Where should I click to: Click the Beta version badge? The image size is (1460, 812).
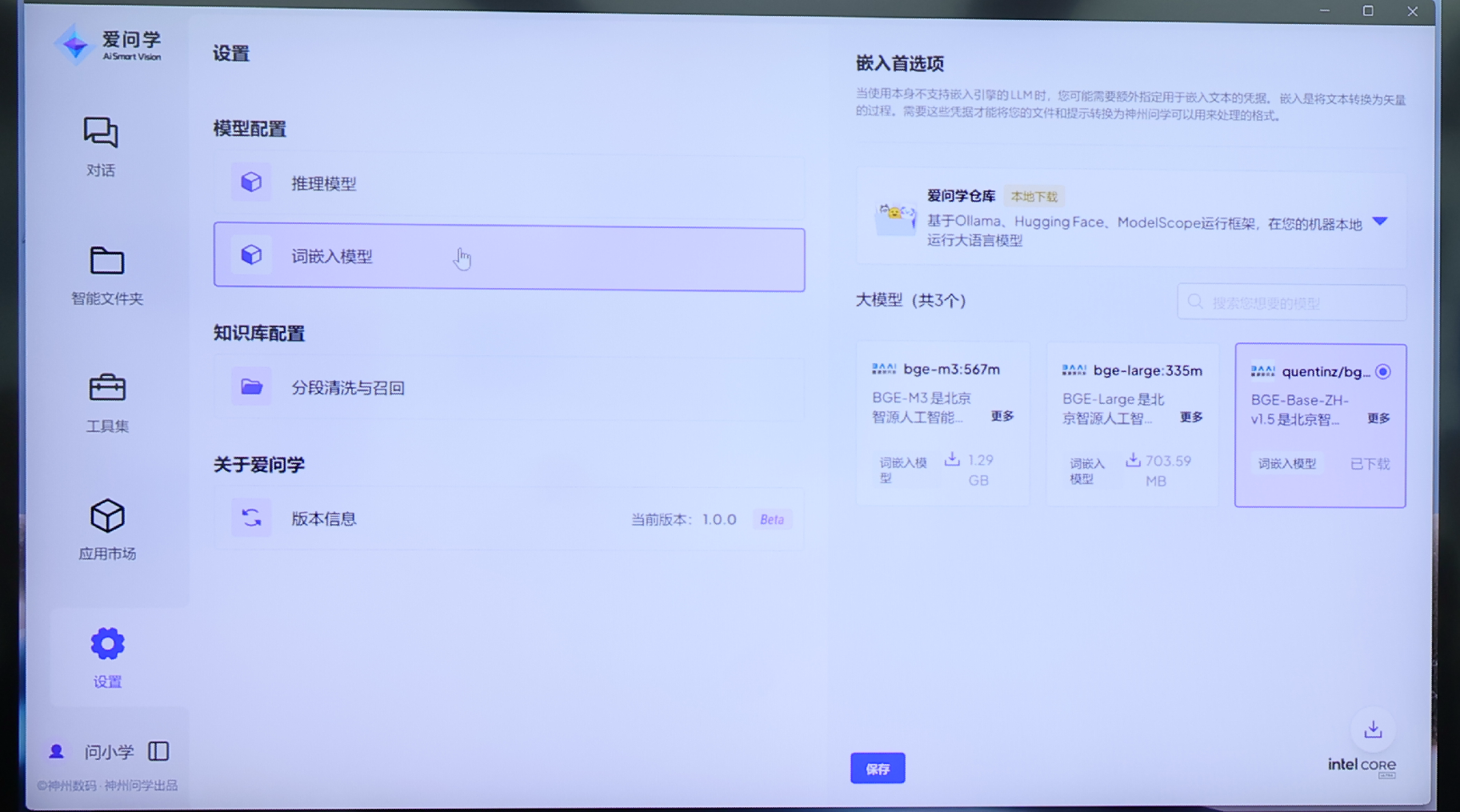pyautogui.click(x=771, y=519)
